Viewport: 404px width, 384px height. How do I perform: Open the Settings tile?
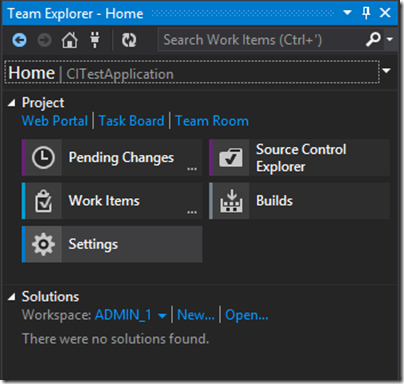tap(112, 244)
